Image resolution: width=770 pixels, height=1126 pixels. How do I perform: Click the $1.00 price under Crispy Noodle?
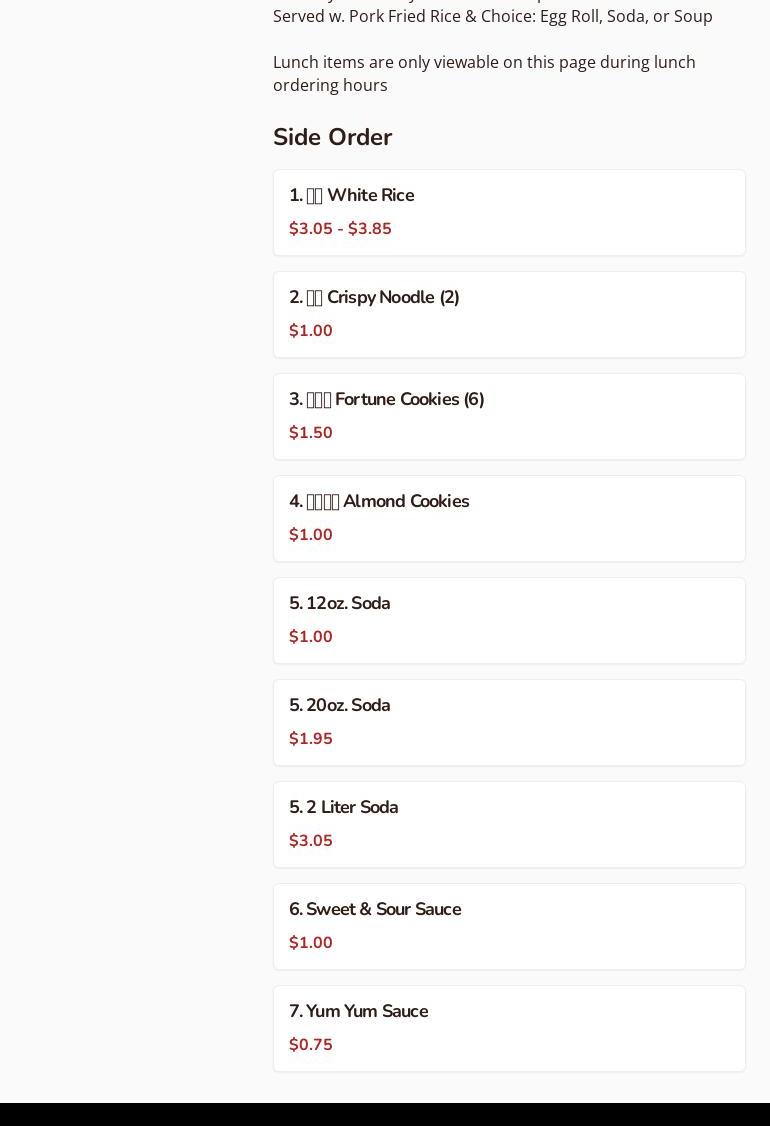311,331
